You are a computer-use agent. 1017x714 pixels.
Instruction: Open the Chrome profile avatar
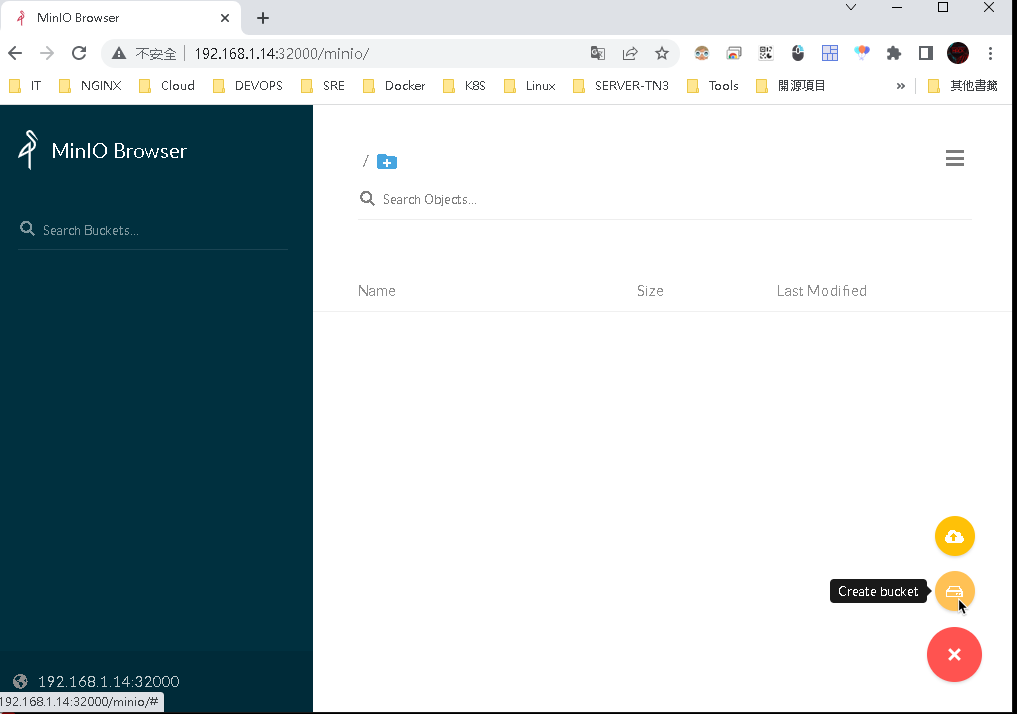point(958,53)
